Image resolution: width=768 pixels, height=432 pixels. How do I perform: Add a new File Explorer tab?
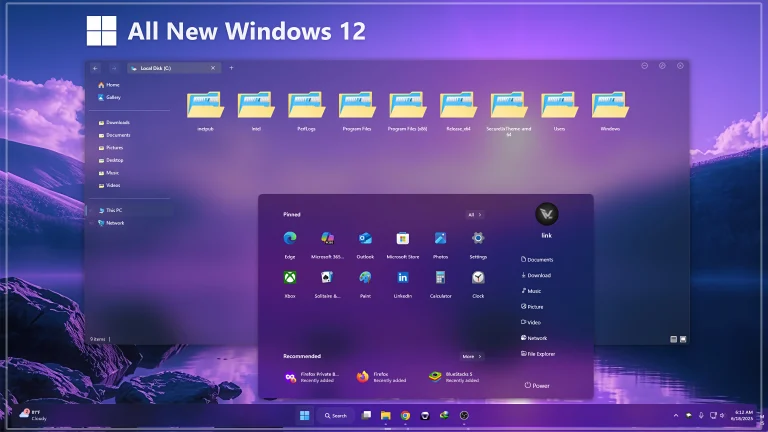tap(231, 68)
